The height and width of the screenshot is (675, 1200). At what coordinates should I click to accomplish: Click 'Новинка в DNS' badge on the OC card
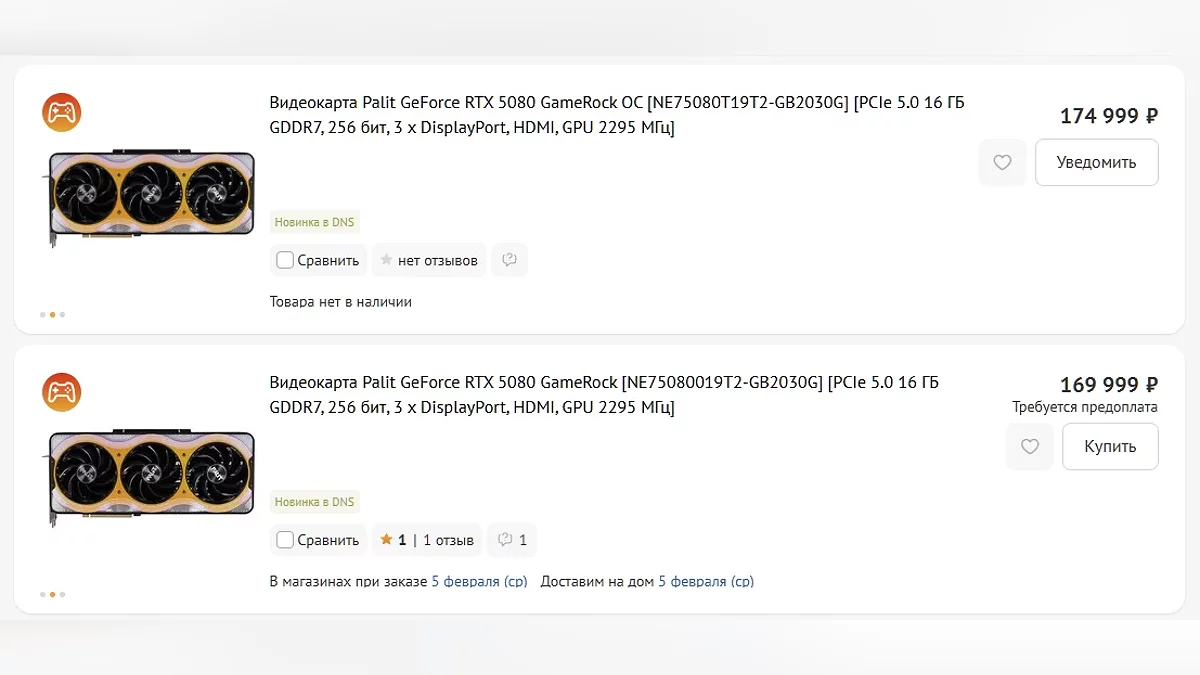point(314,222)
